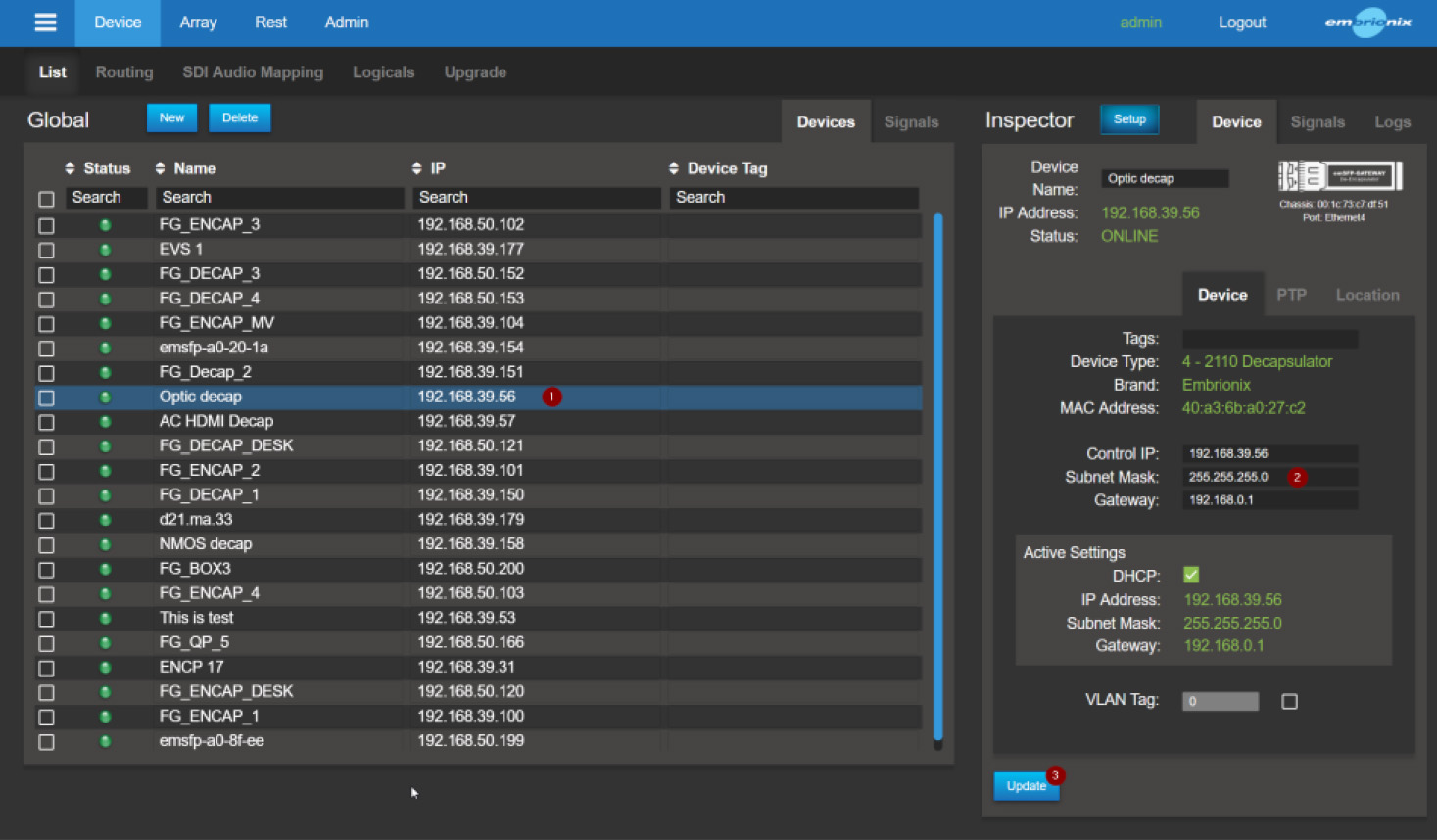Viewport: 1437px width, 840px height.
Task: Toggle the DHCP checkbox
Action: tap(1191, 575)
